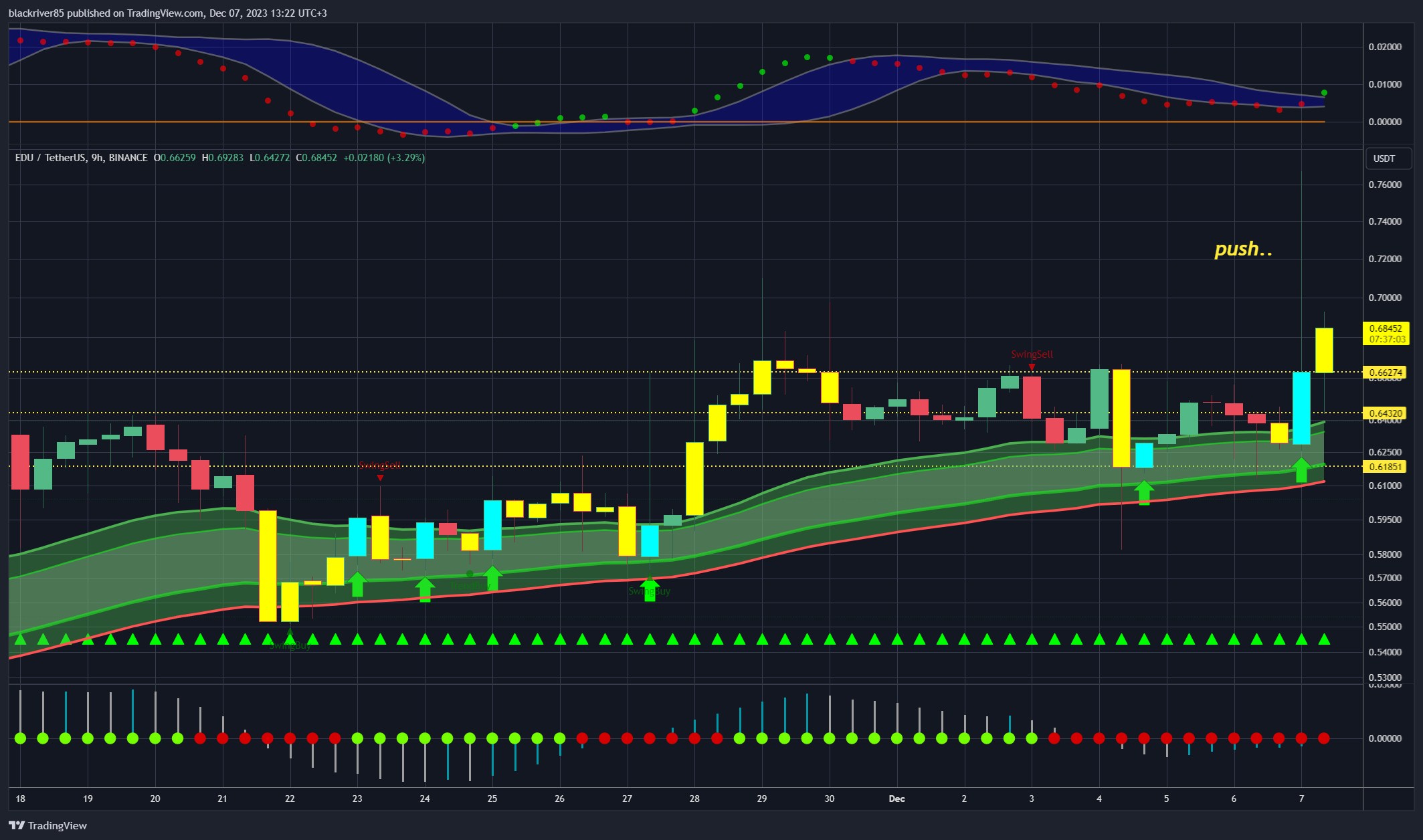This screenshot has height=840, width=1423.
Task: Click the tall yellow bearish candle on Dec 4
Action: point(1121,418)
